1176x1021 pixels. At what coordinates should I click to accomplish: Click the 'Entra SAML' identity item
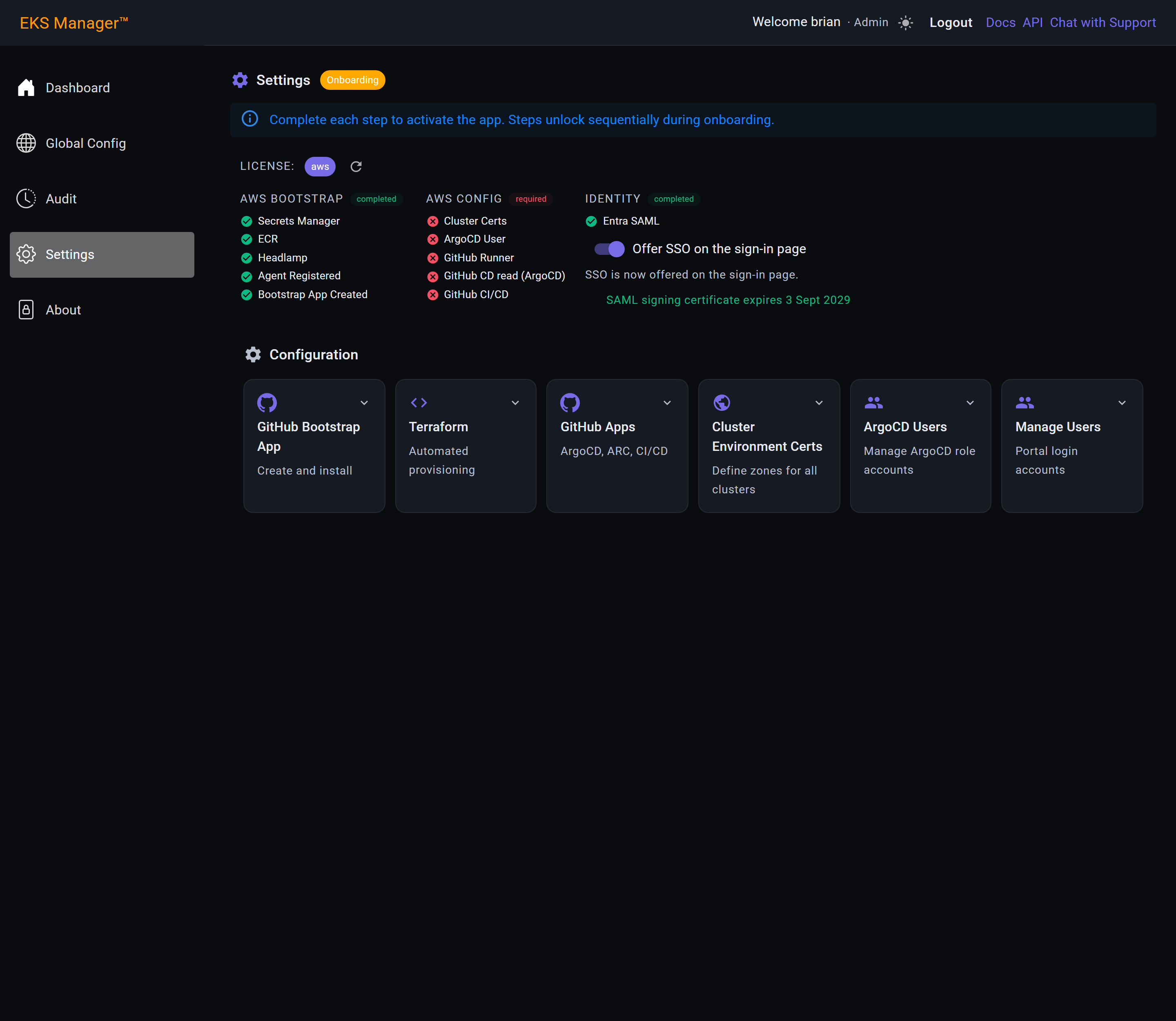(631, 221)
